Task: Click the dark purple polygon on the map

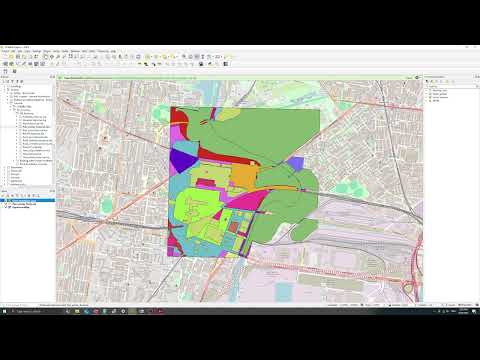Action: point(182,161)
